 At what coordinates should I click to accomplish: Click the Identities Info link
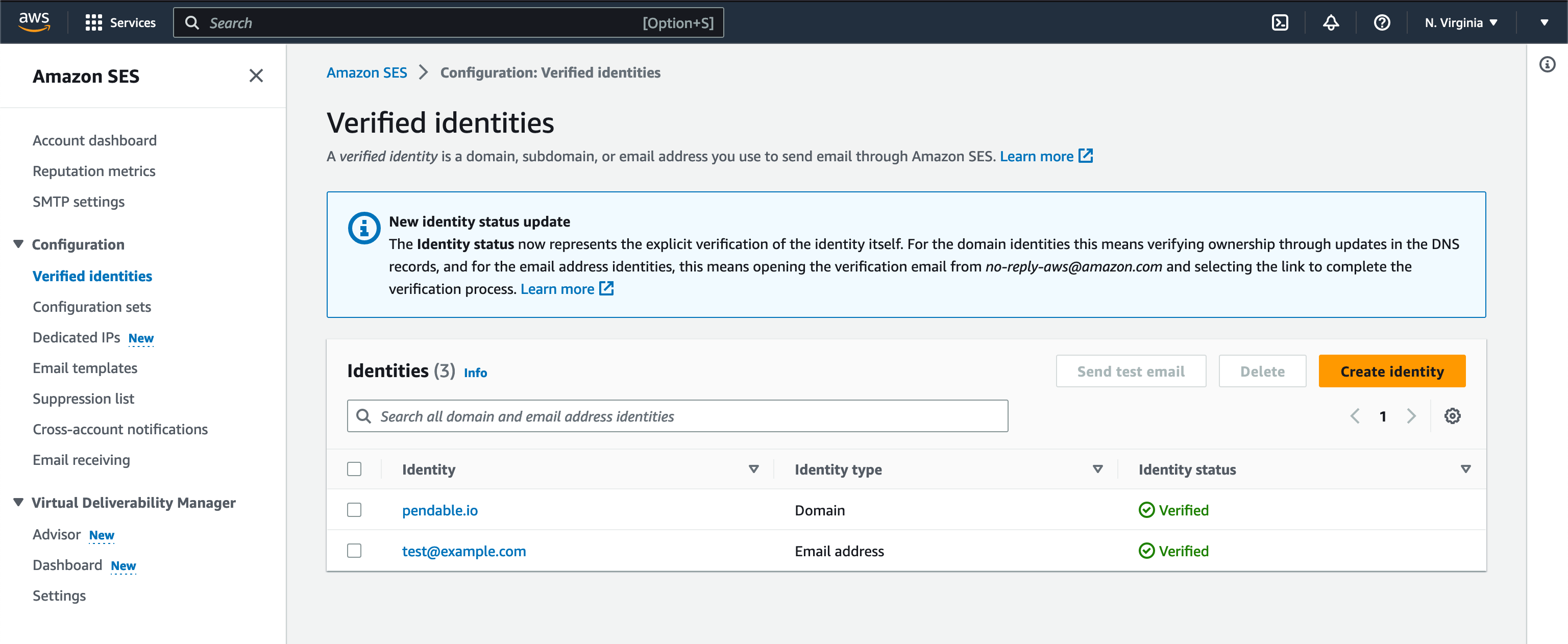pos(475,372)
